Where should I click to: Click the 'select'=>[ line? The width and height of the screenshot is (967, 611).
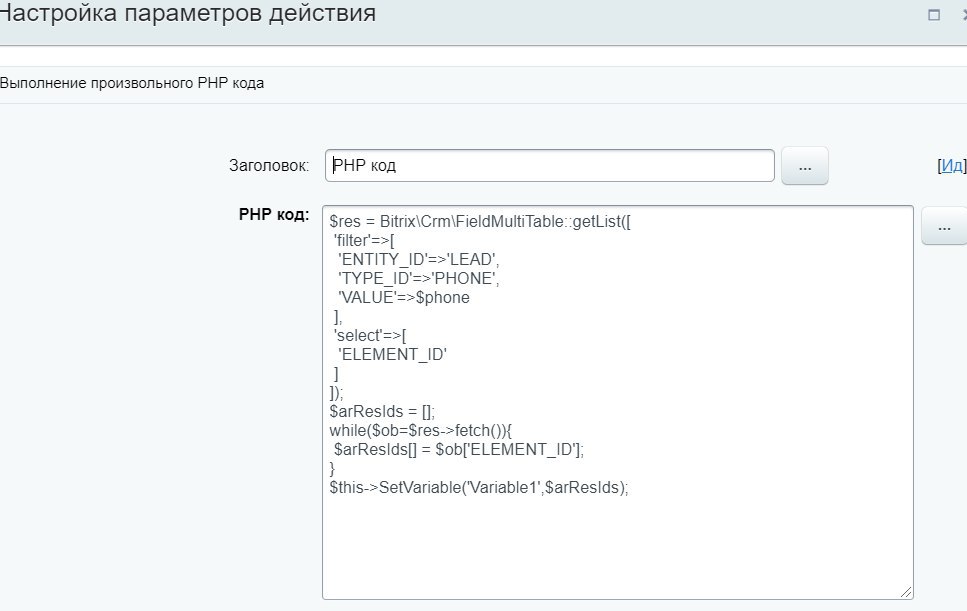[x=369, y=336]
